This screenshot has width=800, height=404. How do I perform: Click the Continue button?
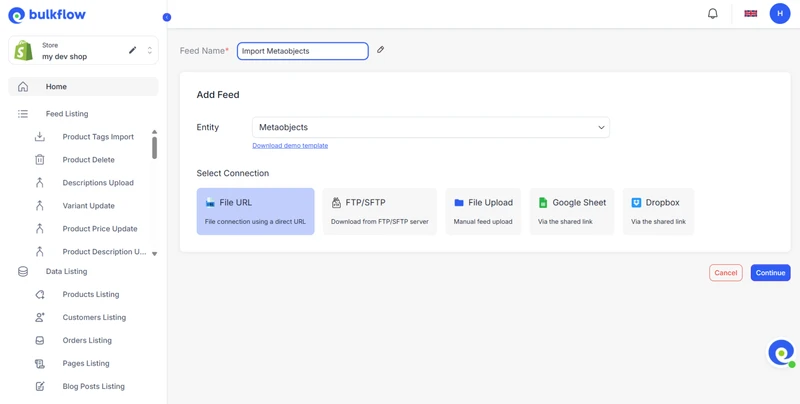pyautogui.click(x=770, y=273)
